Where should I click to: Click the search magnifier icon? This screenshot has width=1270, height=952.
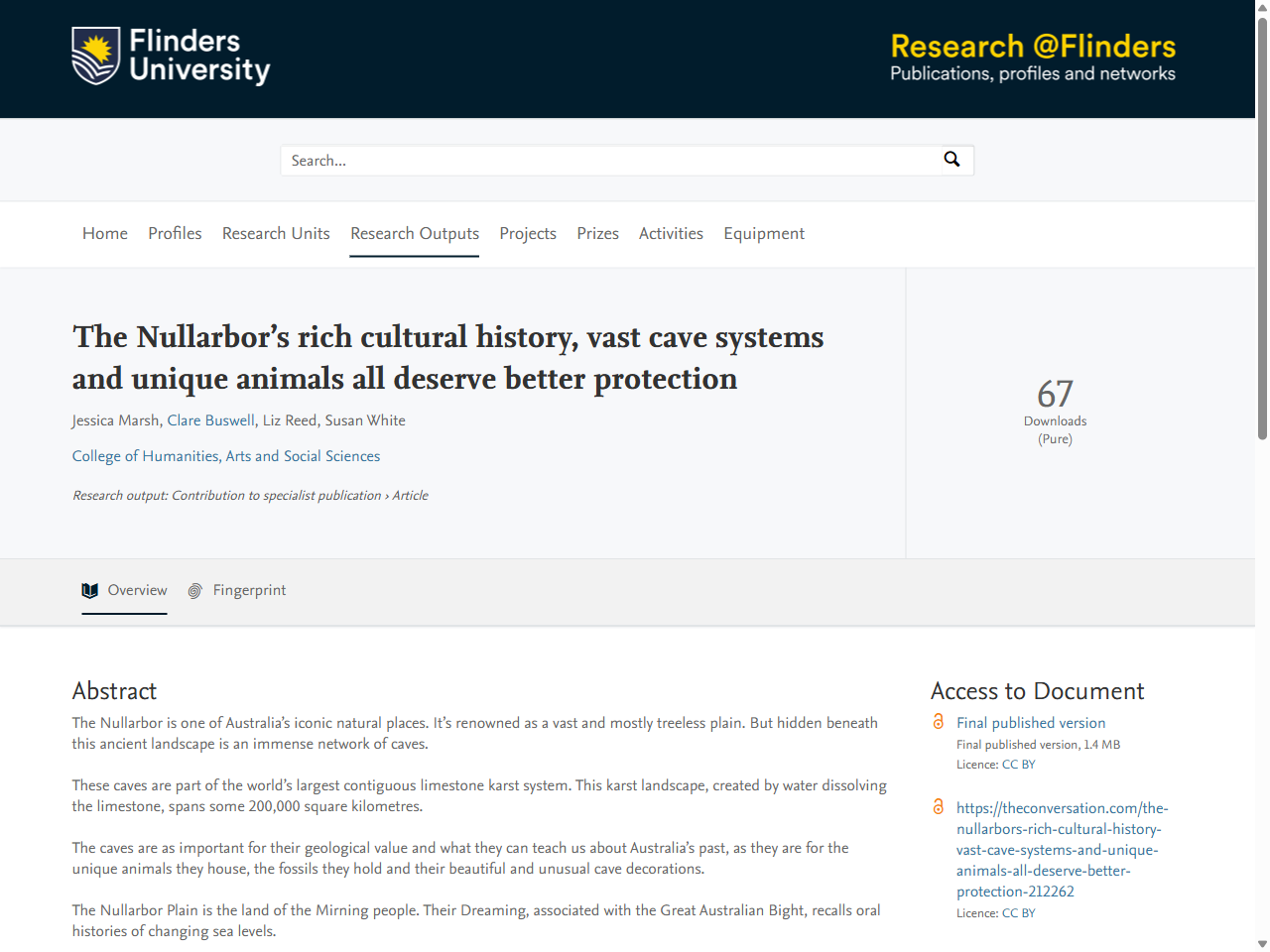coord(952,160)
